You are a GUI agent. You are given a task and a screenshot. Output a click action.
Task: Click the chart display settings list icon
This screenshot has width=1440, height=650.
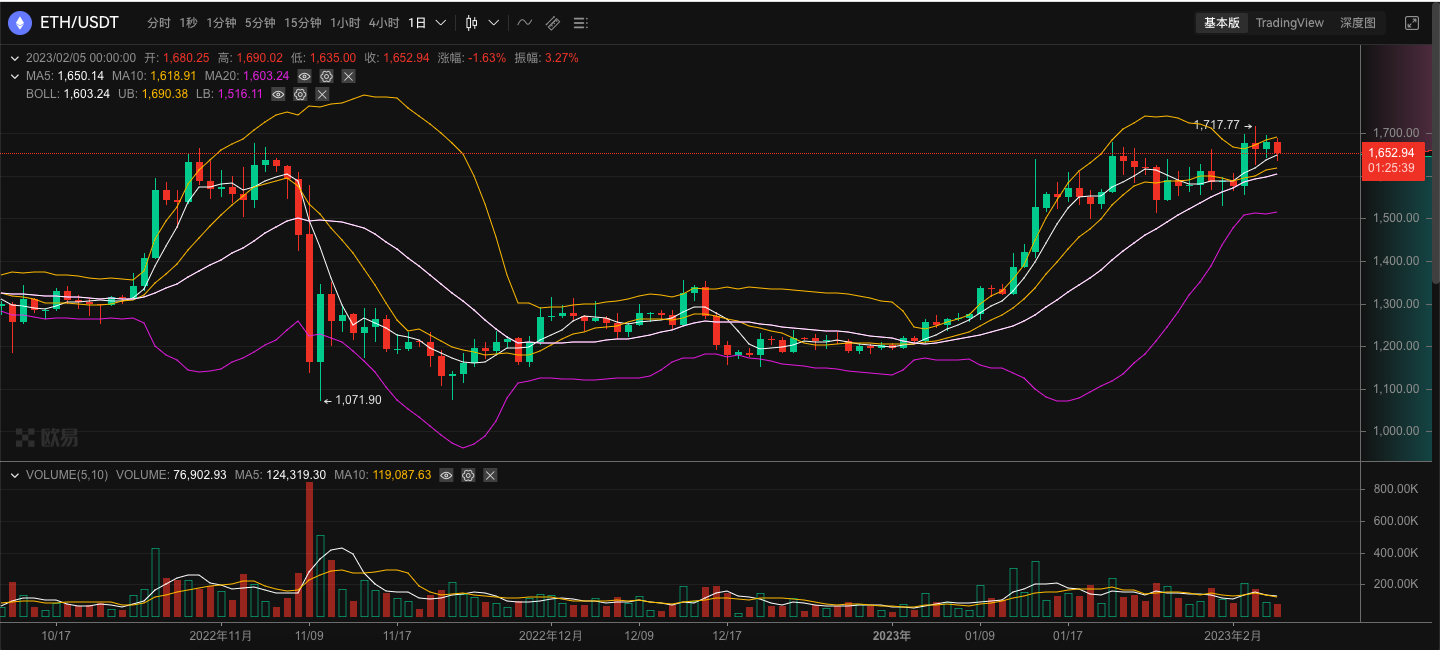click(x=580, y=22)
